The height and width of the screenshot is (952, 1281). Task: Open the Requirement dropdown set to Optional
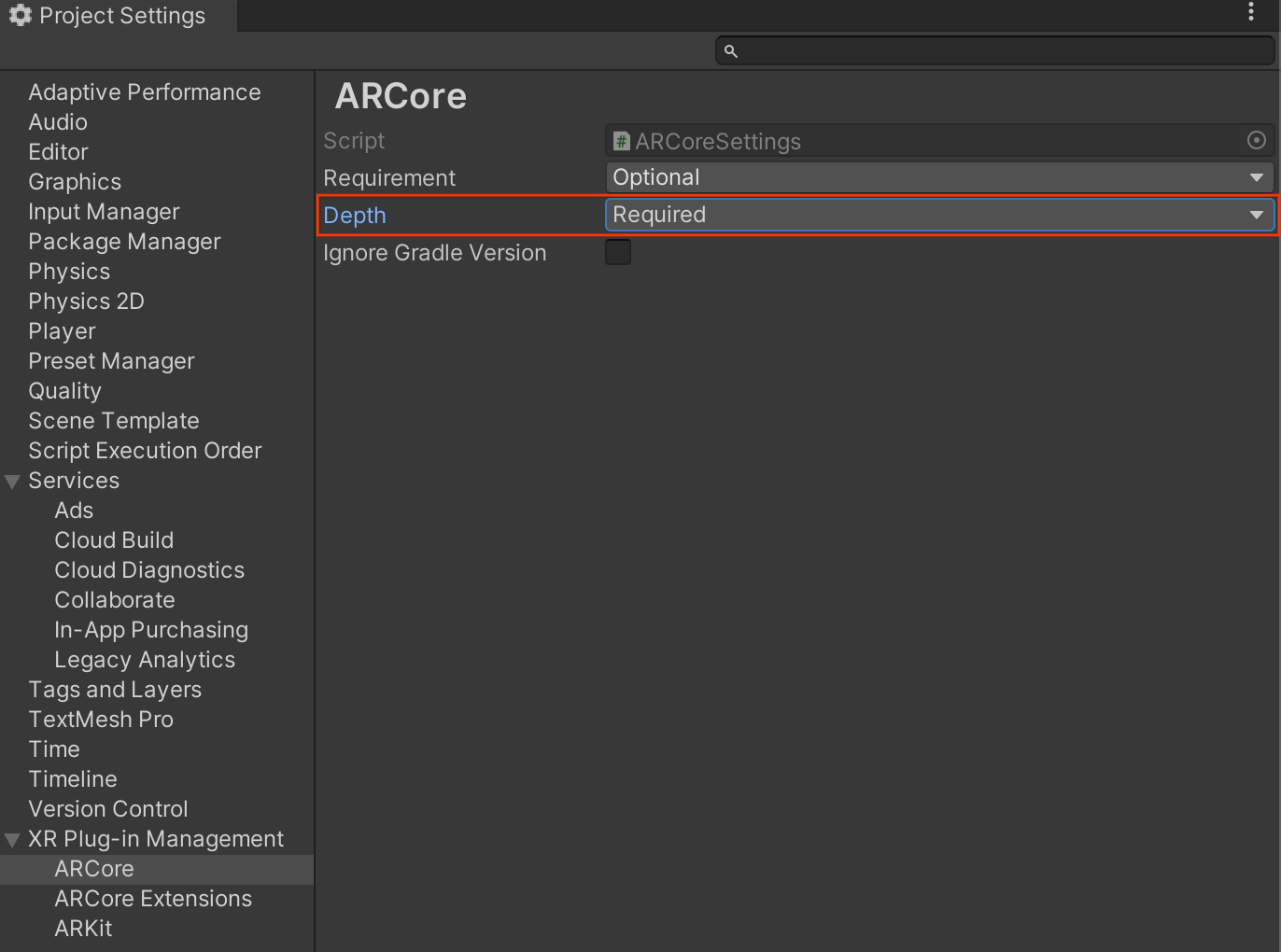tap(938, 177)
